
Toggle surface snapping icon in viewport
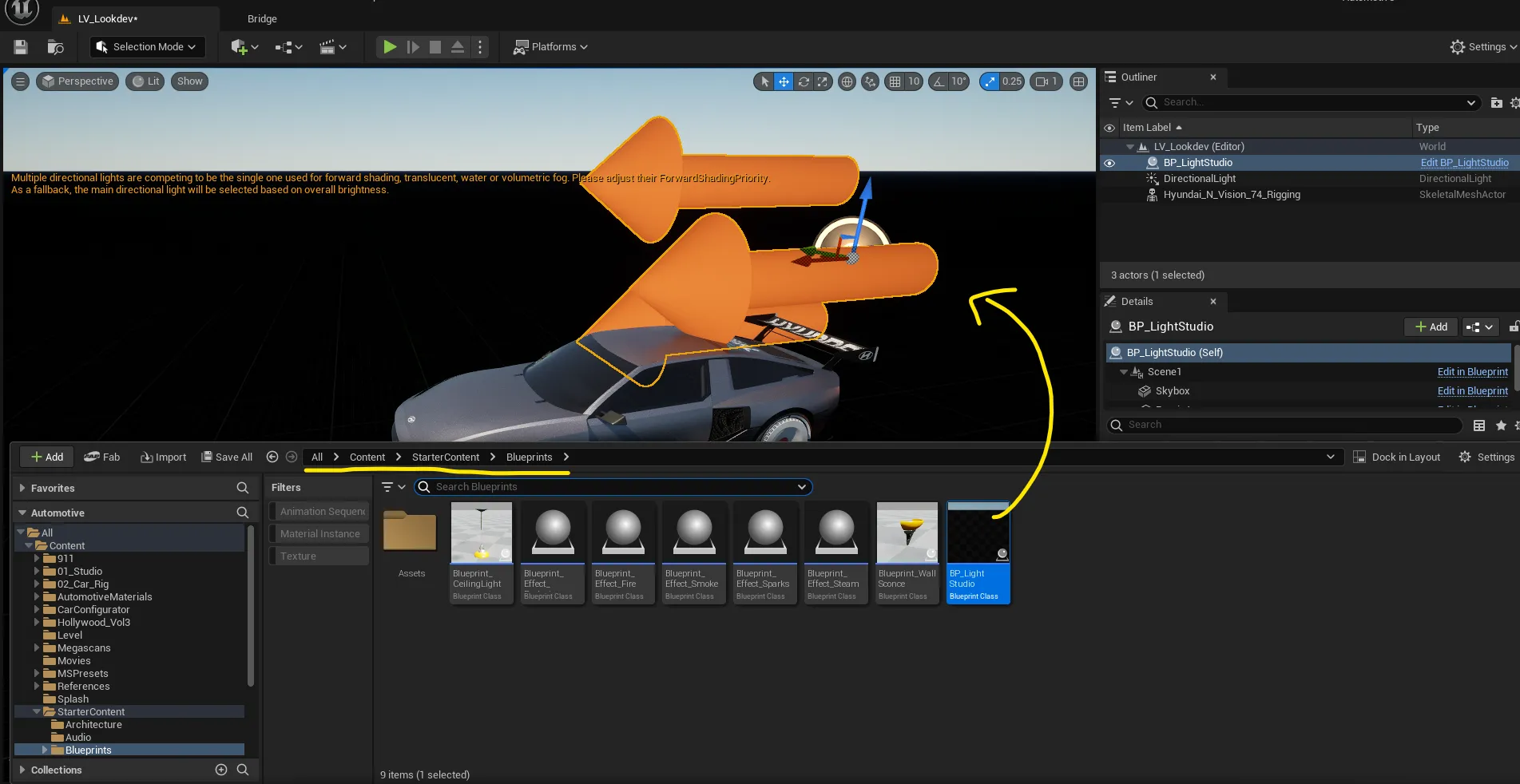(x=870, y=81)
